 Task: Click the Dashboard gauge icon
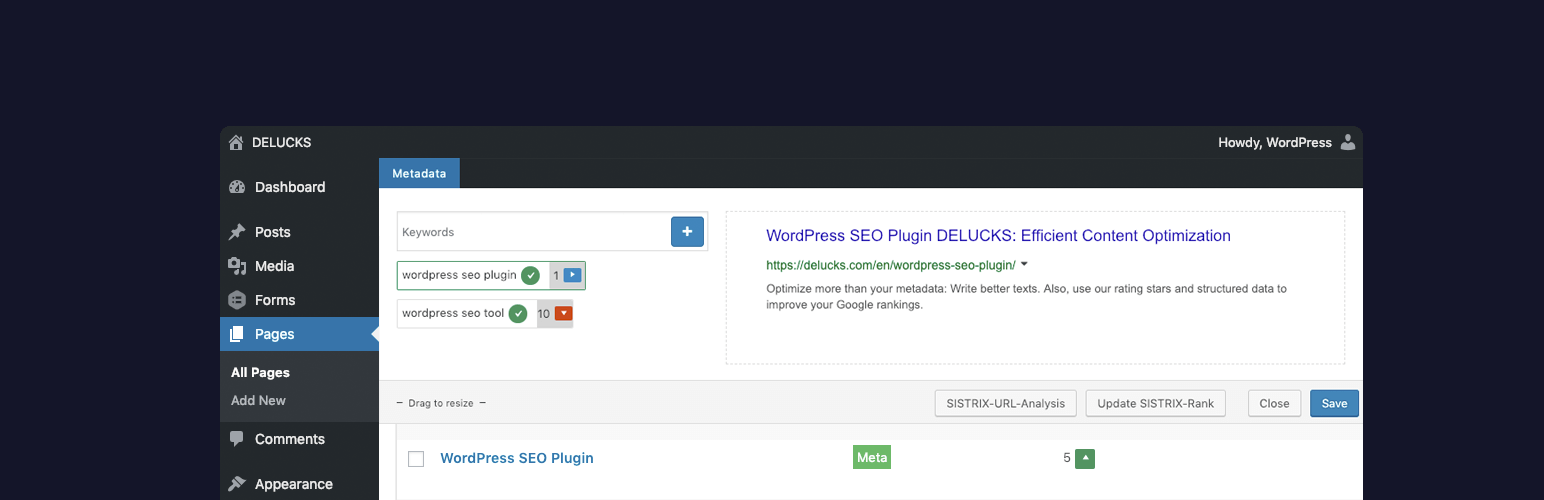tap(237, 187)
